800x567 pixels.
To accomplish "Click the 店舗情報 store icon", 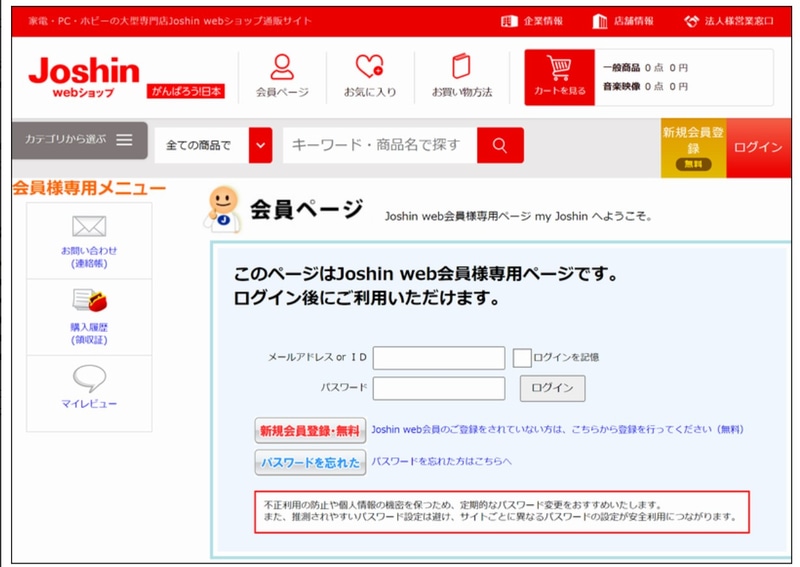I will tap(600, 21).
